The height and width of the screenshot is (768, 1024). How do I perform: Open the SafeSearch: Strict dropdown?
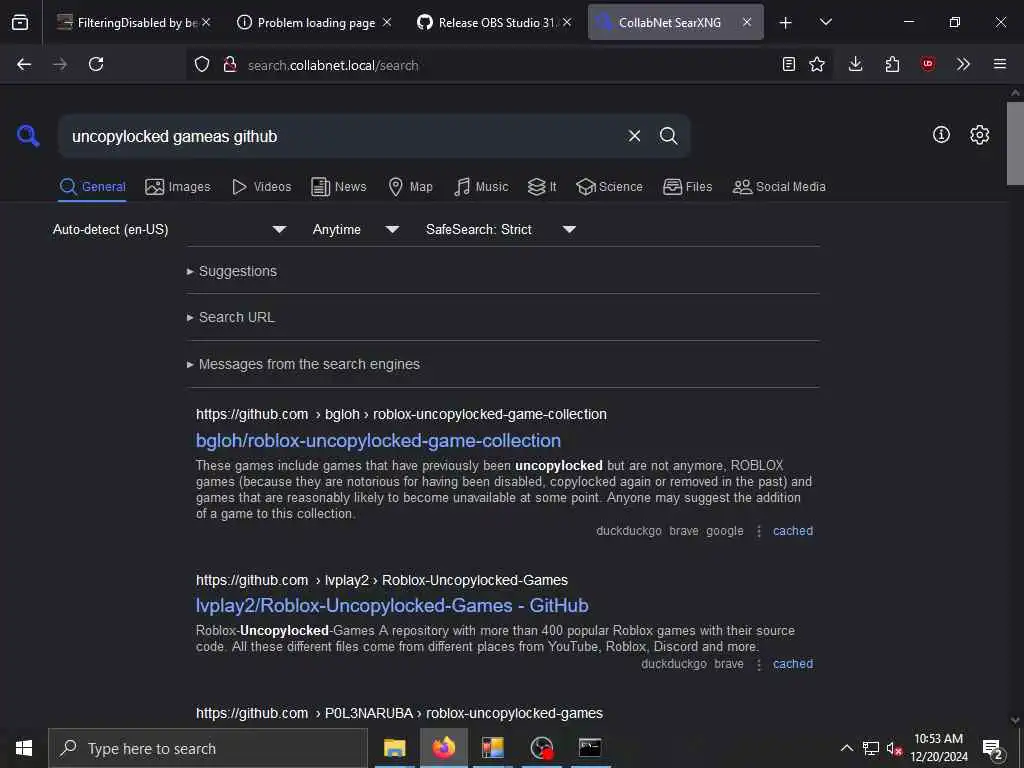(x=501, y=229)
